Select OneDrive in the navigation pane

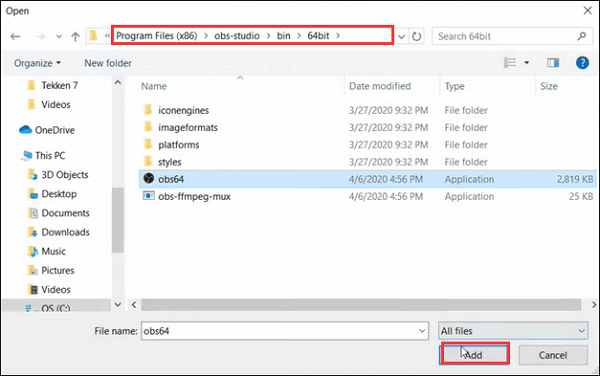click(x=47, y=130)
